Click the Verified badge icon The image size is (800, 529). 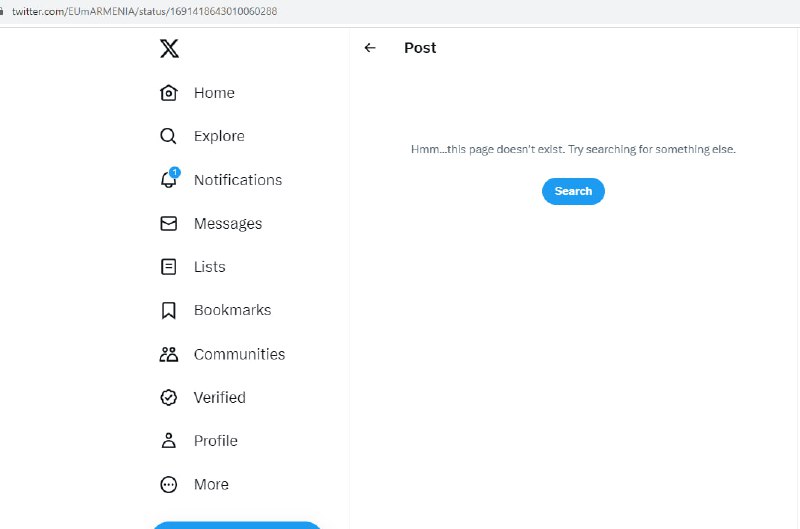point(168,397)
